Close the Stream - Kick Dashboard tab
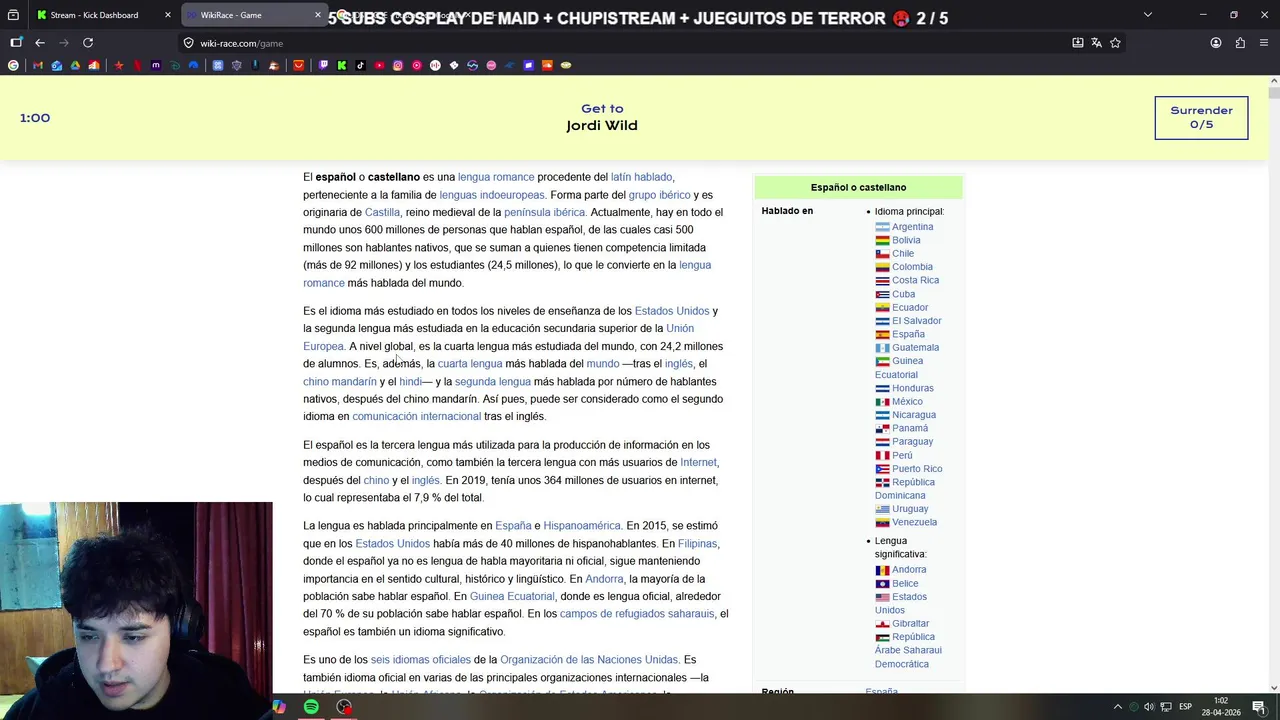The image size is (1280, 720). point(168,15)
